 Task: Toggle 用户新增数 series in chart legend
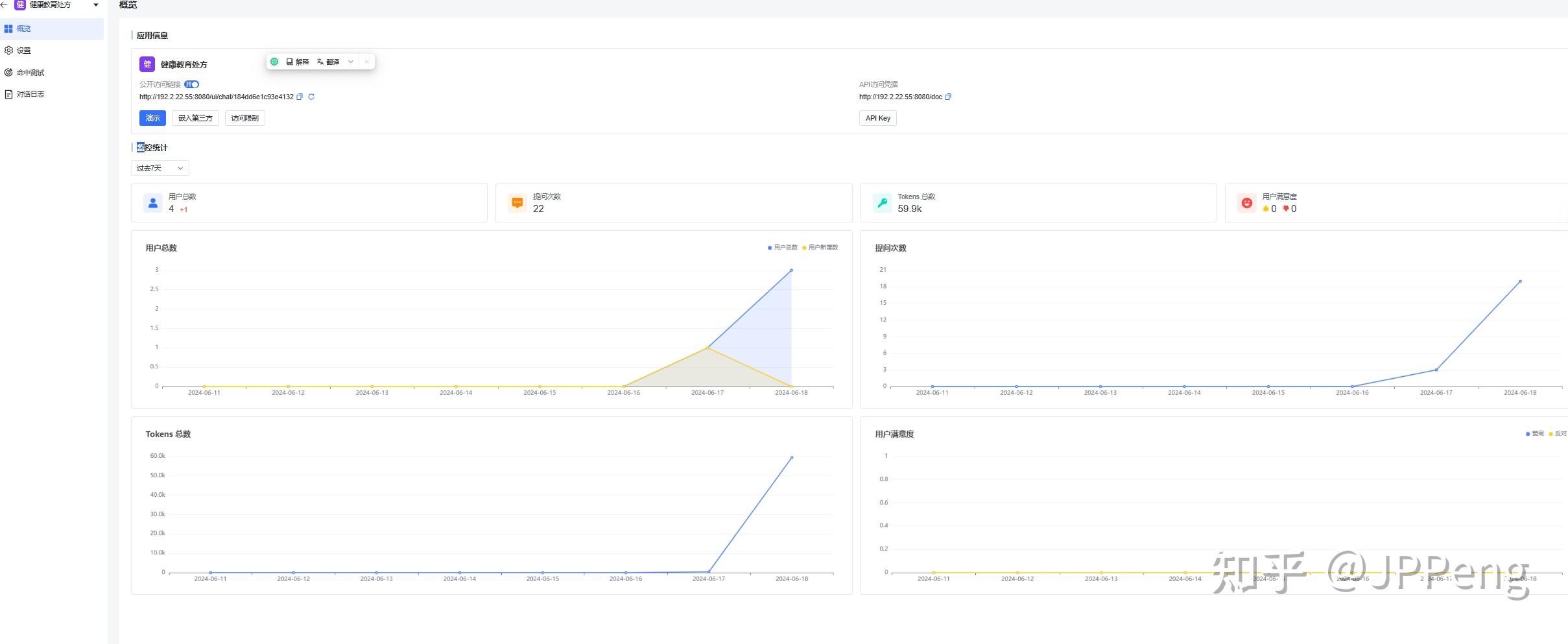click(820, 247)
